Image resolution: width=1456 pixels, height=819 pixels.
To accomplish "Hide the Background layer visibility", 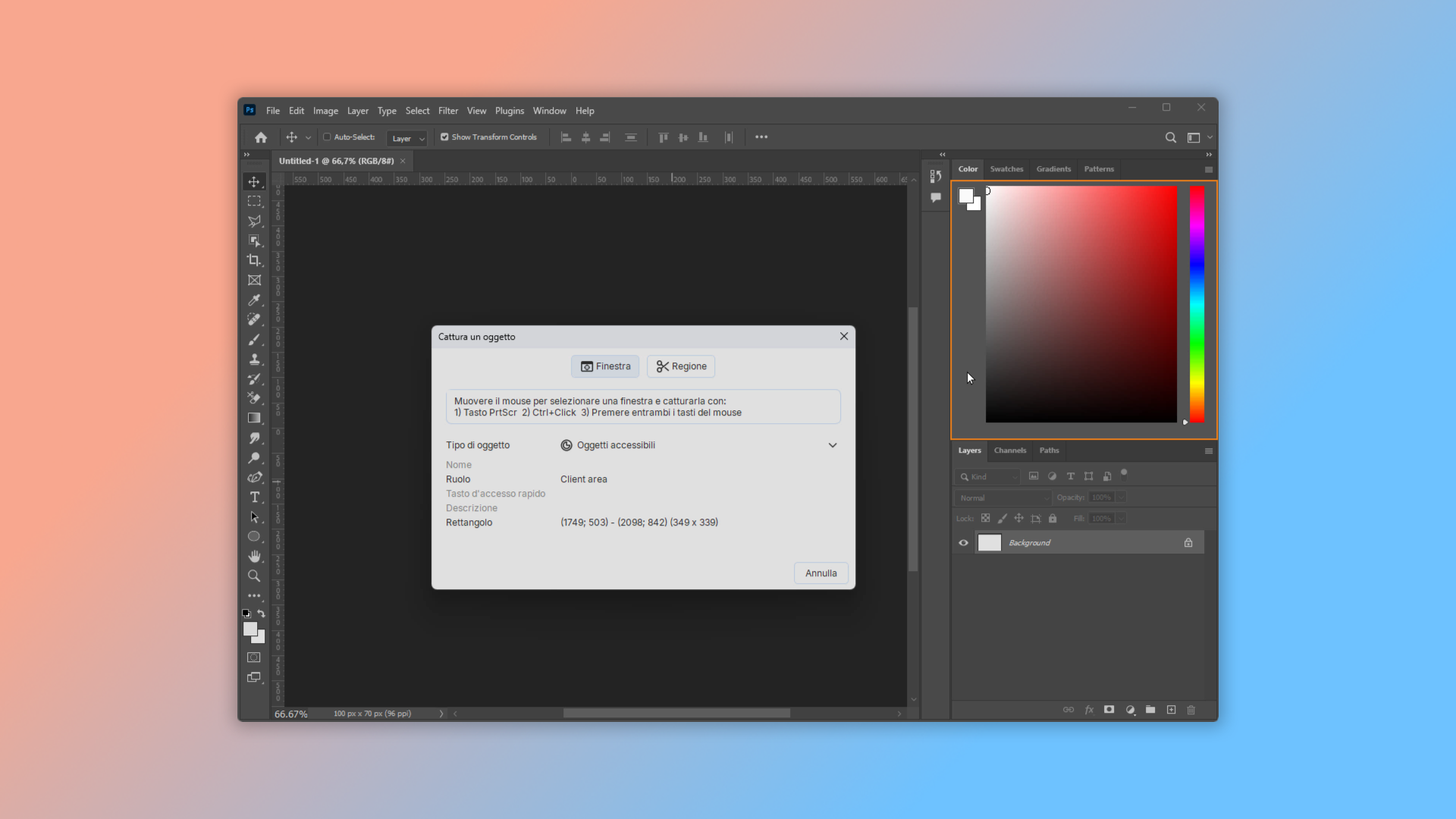I will point(963,543).
